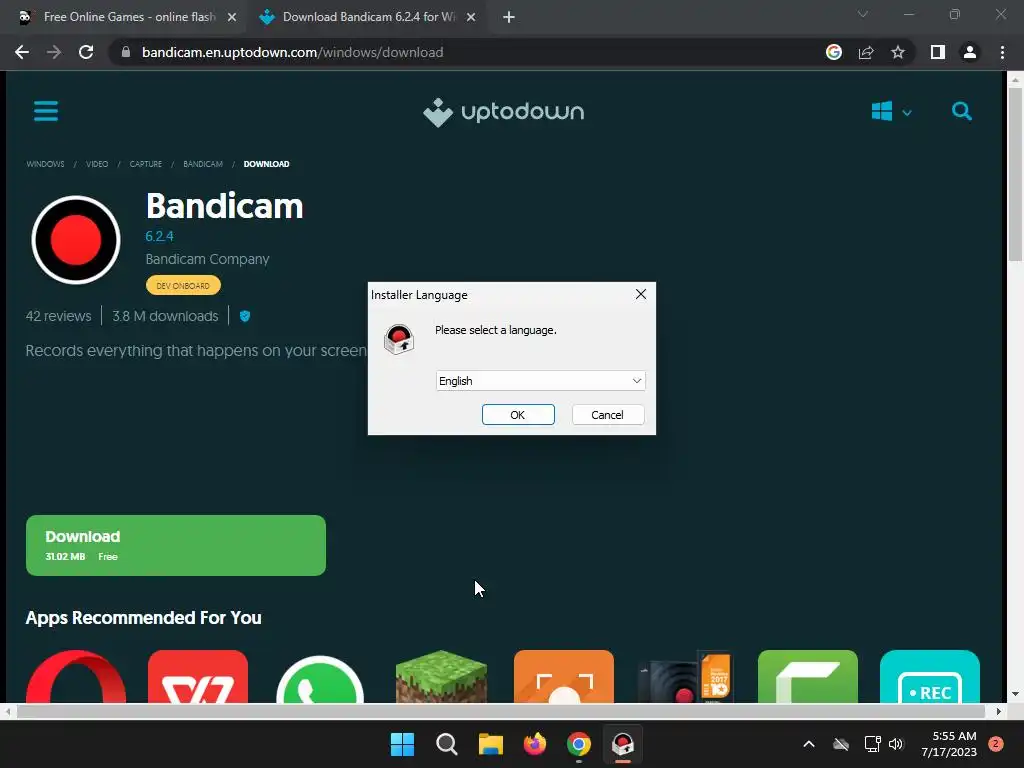This screenshot has height=768, width=1024.
Task: Open the WhatsApp recommended app
Action: click(x=320, y=677)
